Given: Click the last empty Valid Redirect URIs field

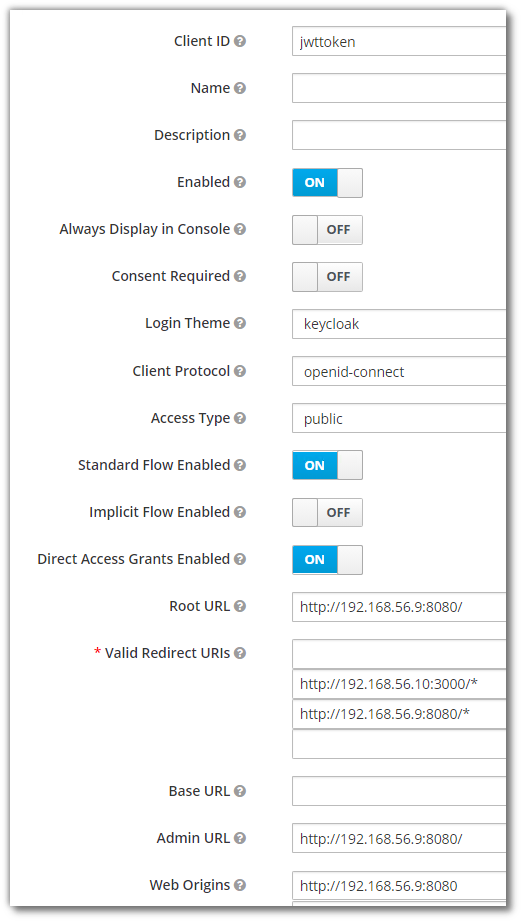Looking at the screenshot, I should 399,744.
